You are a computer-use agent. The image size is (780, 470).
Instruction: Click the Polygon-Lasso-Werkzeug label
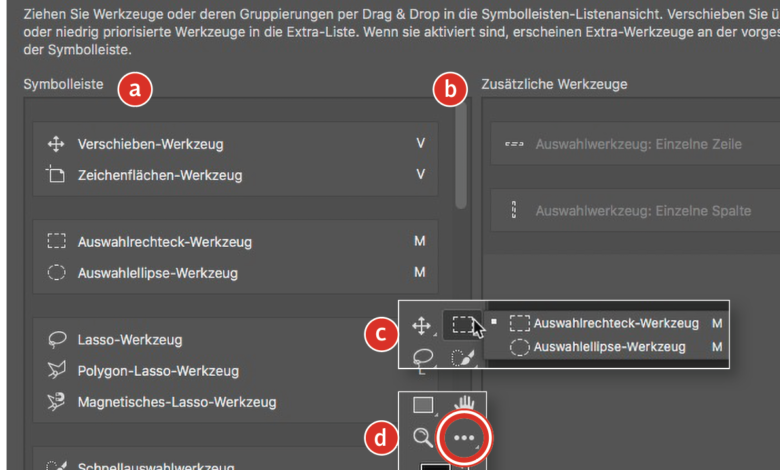[158, 371]
